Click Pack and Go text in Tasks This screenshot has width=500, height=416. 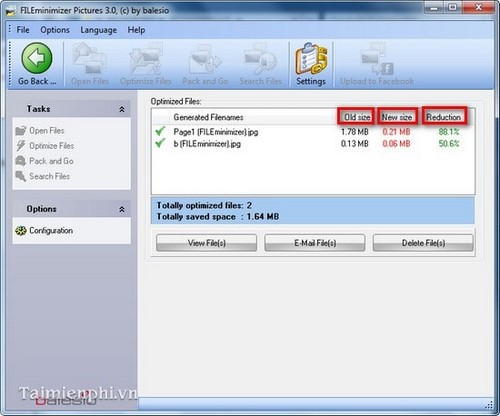coord(51,161)
